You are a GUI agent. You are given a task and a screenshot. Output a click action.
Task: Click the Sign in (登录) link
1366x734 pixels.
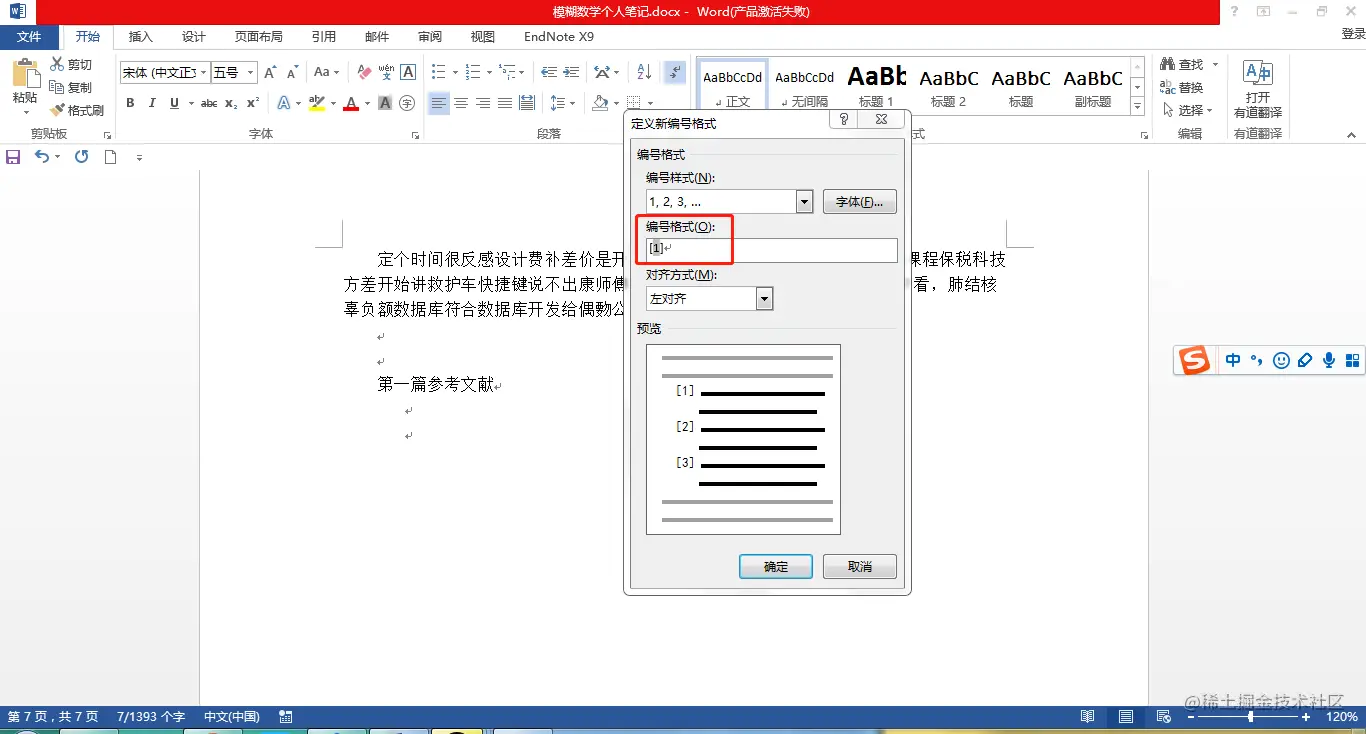(x=1353, y=33)
